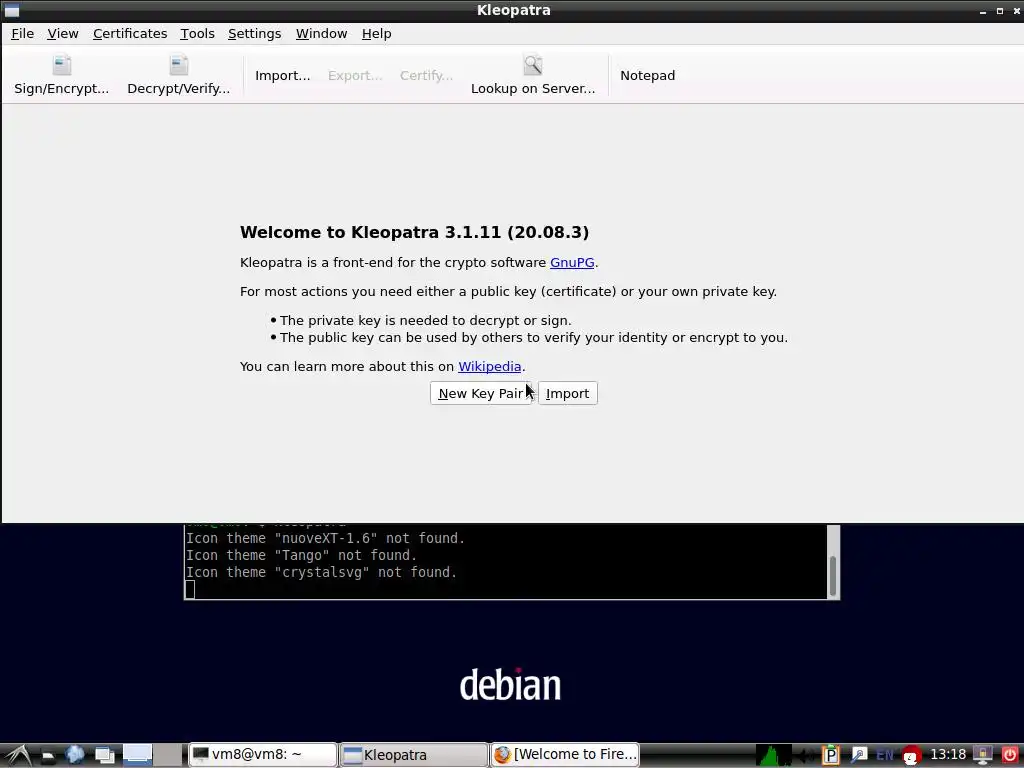Click the key search tray icon

click(x=859, y=755)
